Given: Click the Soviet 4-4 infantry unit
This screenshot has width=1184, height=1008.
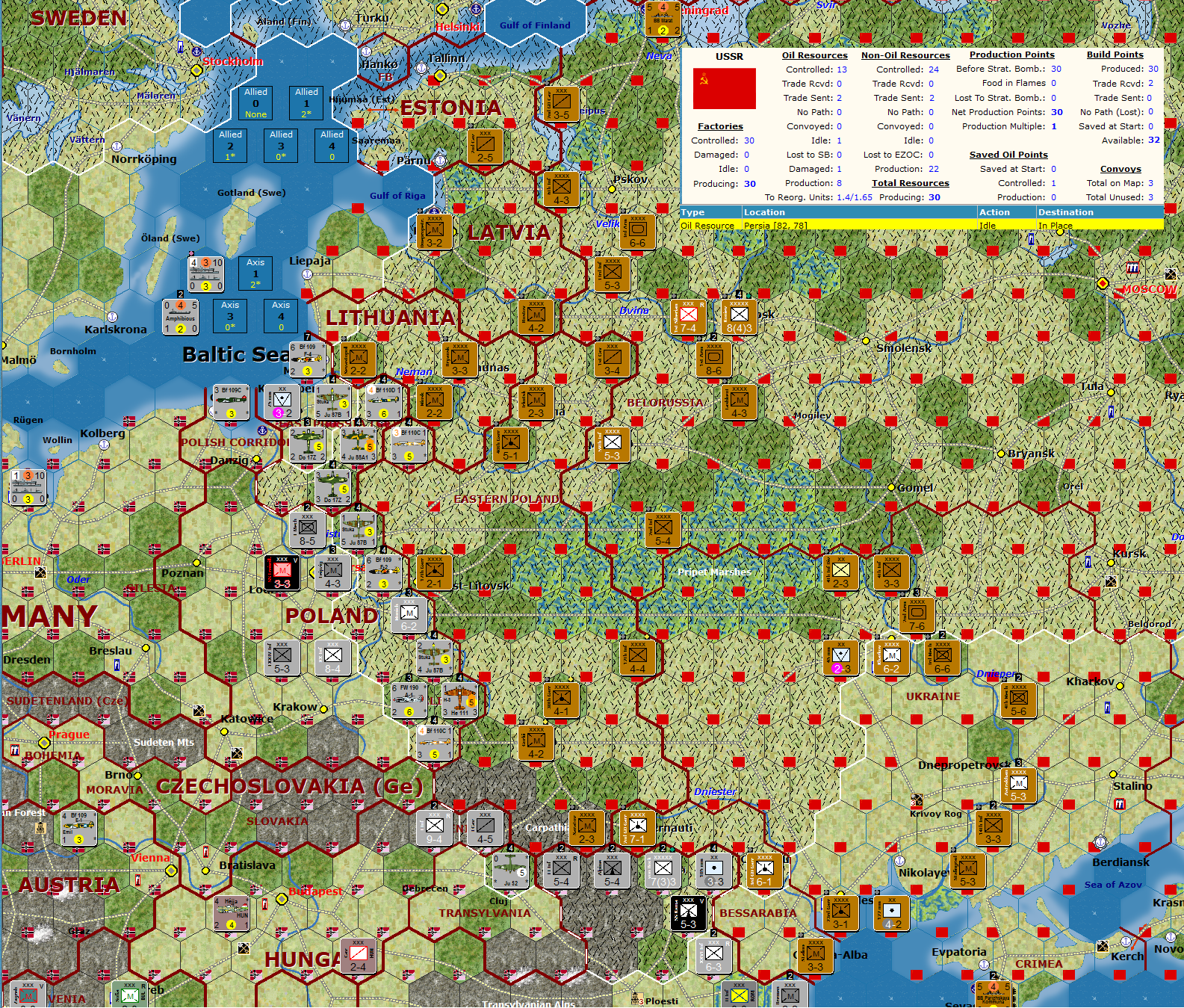Looking at the screenshot, I should pyautogui.click(x=638, y=658).
